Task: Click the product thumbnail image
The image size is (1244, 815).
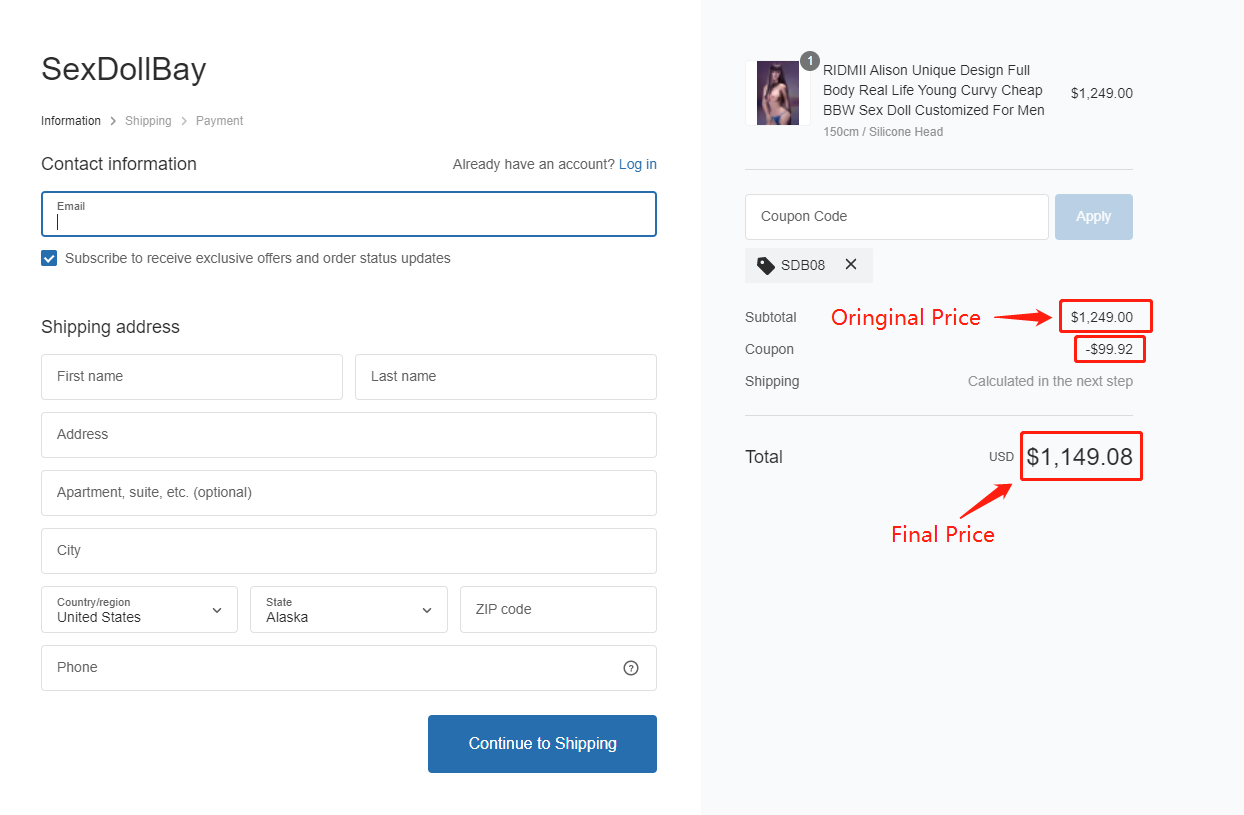Action: pos(777,93)
